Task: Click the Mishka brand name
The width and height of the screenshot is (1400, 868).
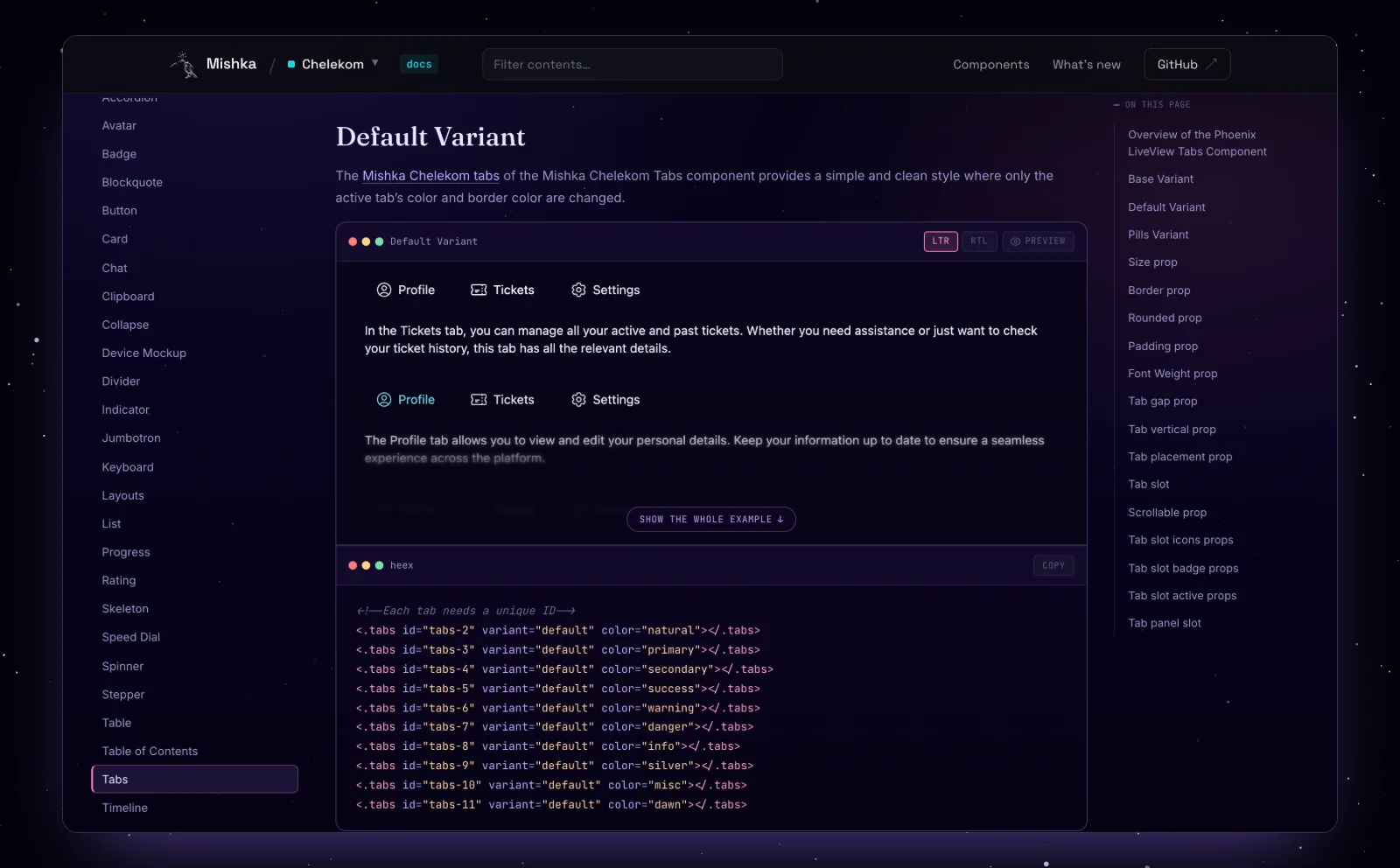Action: (231, 64)
